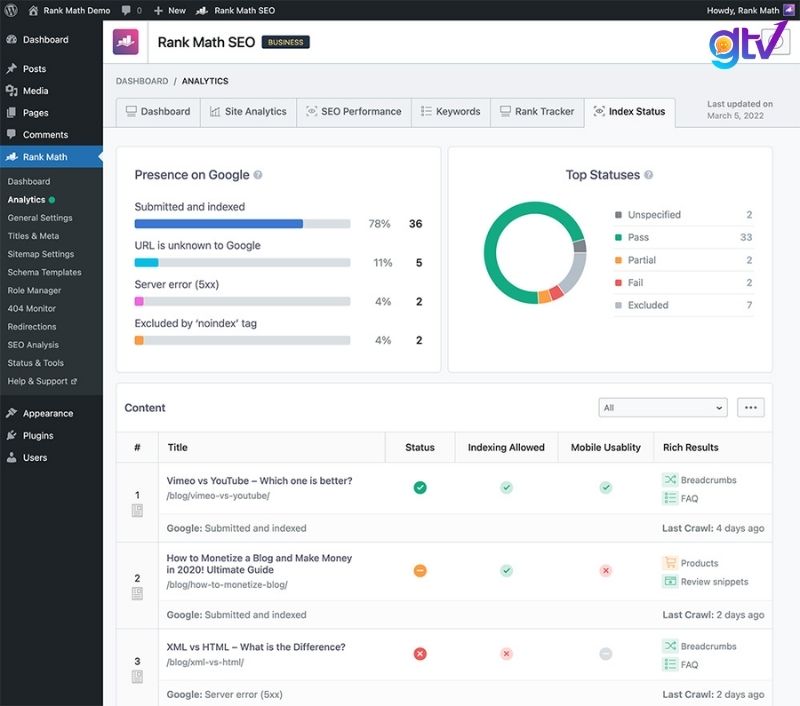The image size is (800, 706).
Task: Open the three-dot options menu in Content
Action: [x=750, y=407]
